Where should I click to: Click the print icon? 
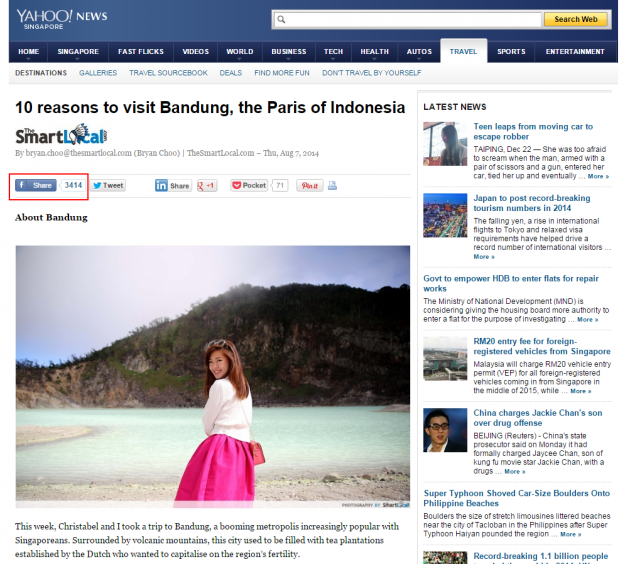pos(332,185)
